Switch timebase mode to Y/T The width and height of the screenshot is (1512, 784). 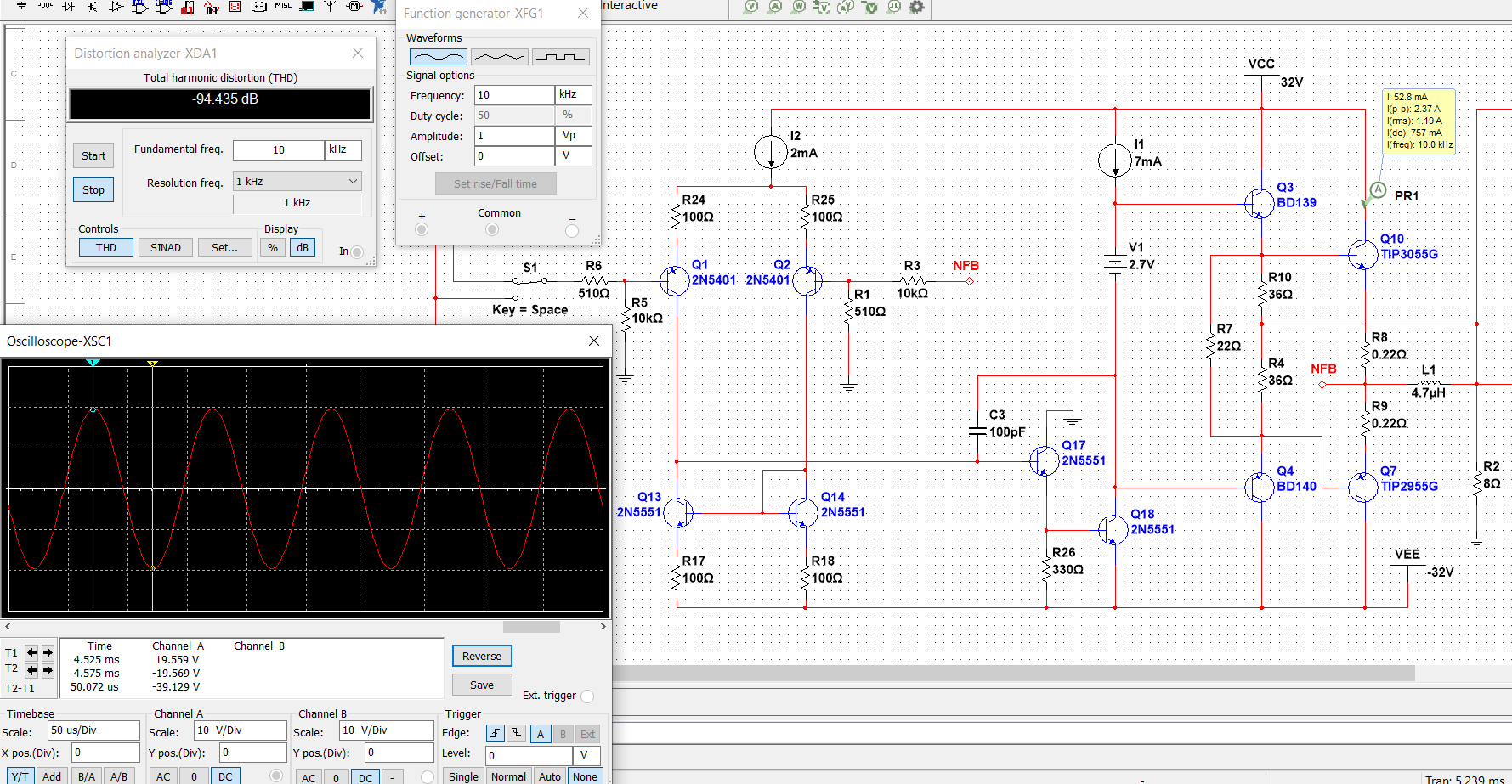[20, 776]
